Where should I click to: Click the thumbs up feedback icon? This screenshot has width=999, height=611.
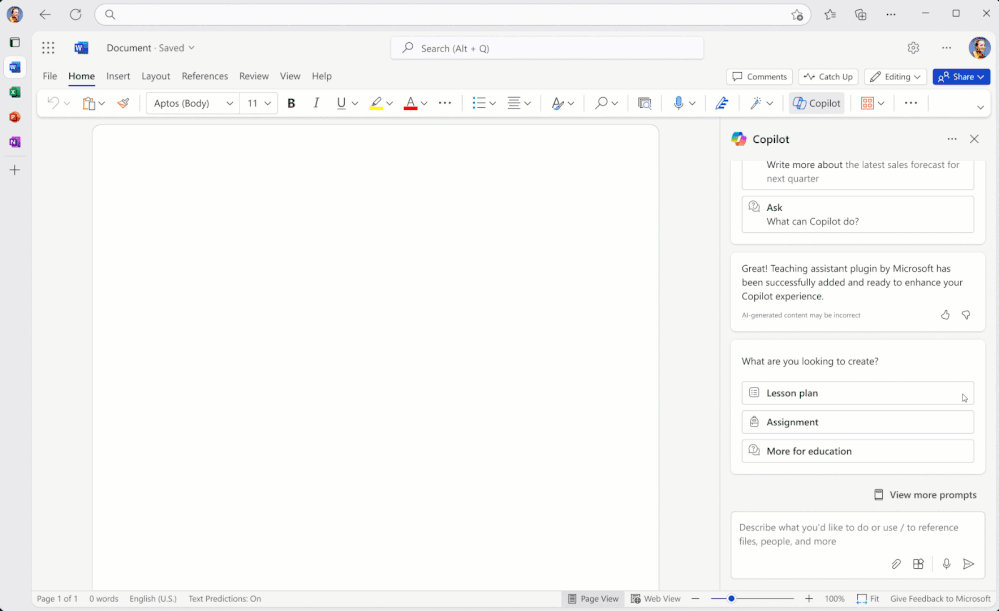(x=945, y=315)
